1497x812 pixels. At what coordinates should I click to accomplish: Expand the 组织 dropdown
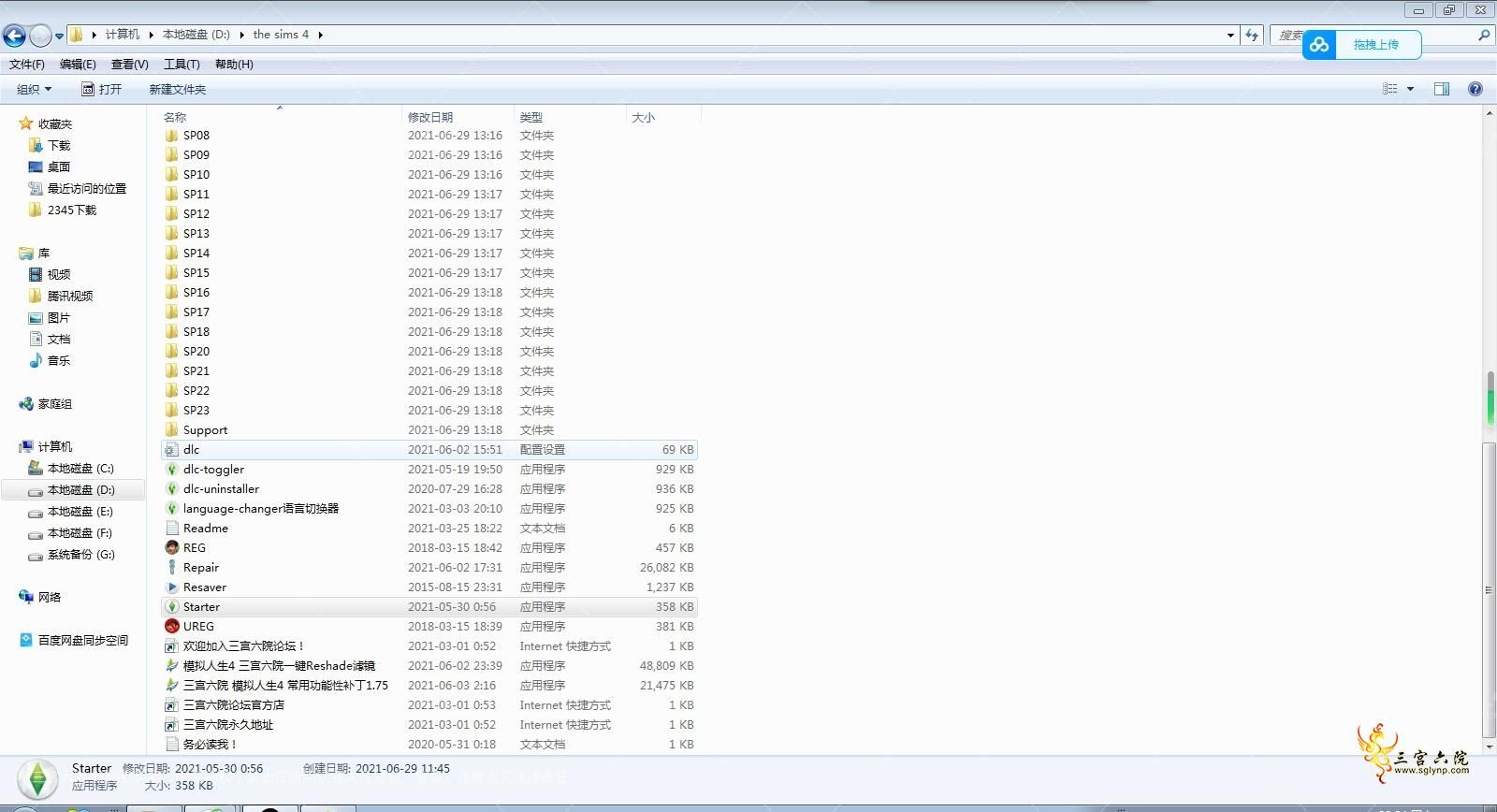[34, 89]
